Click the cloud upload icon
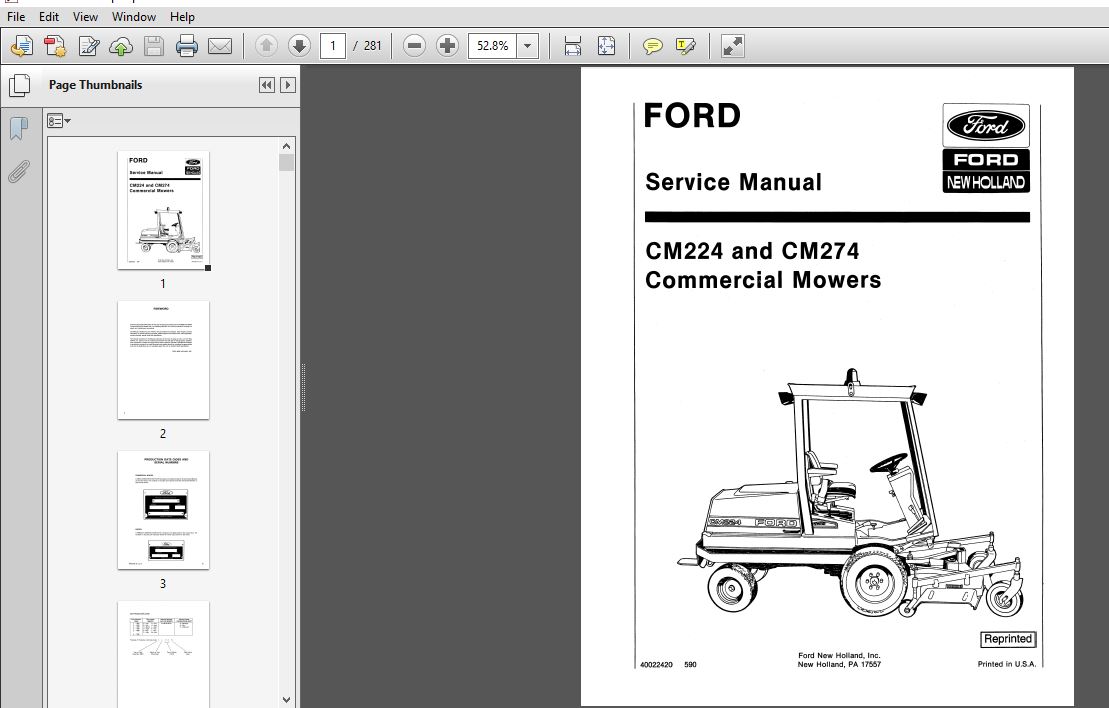 click(121, 47)
